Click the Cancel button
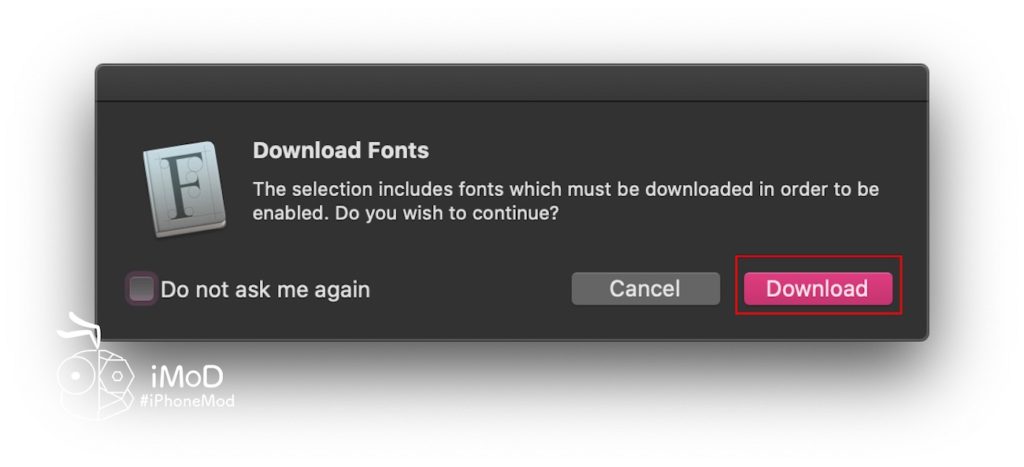Screen dimensions: 1024x467 point(645,289)
